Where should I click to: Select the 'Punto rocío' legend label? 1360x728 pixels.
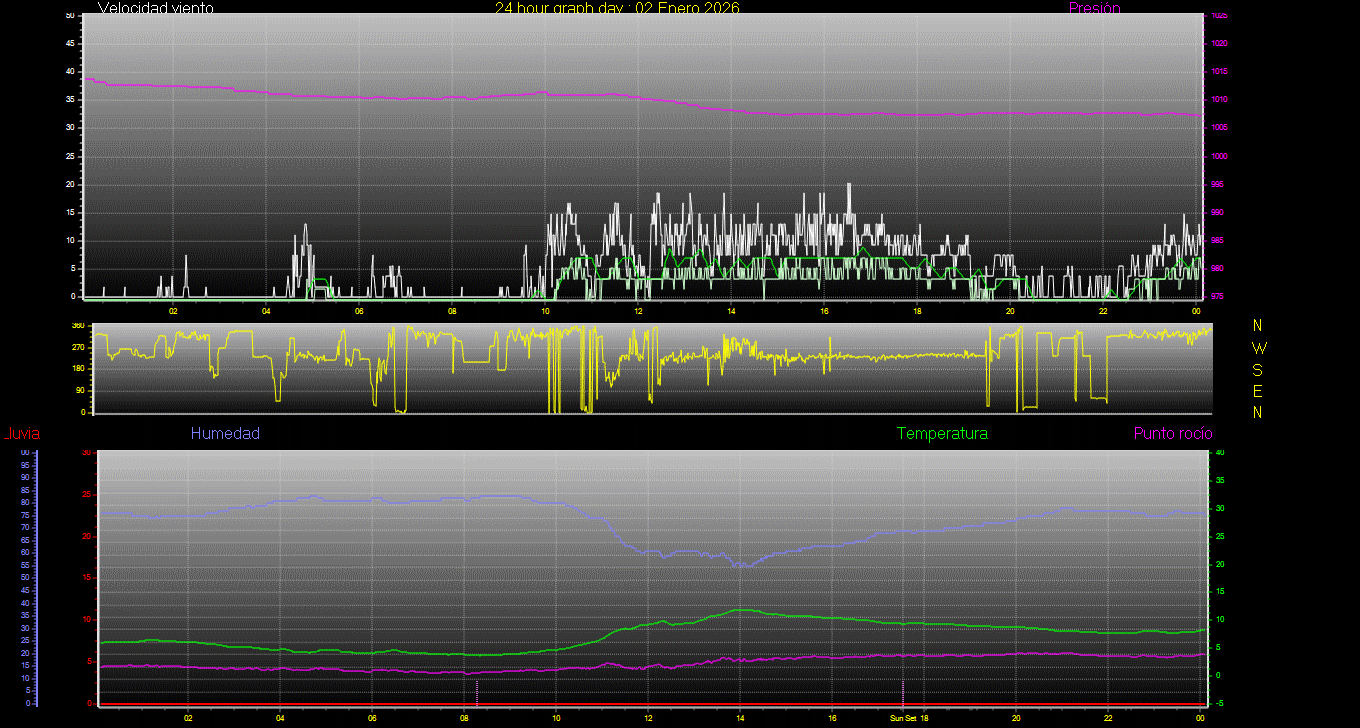click(1172, 433)
